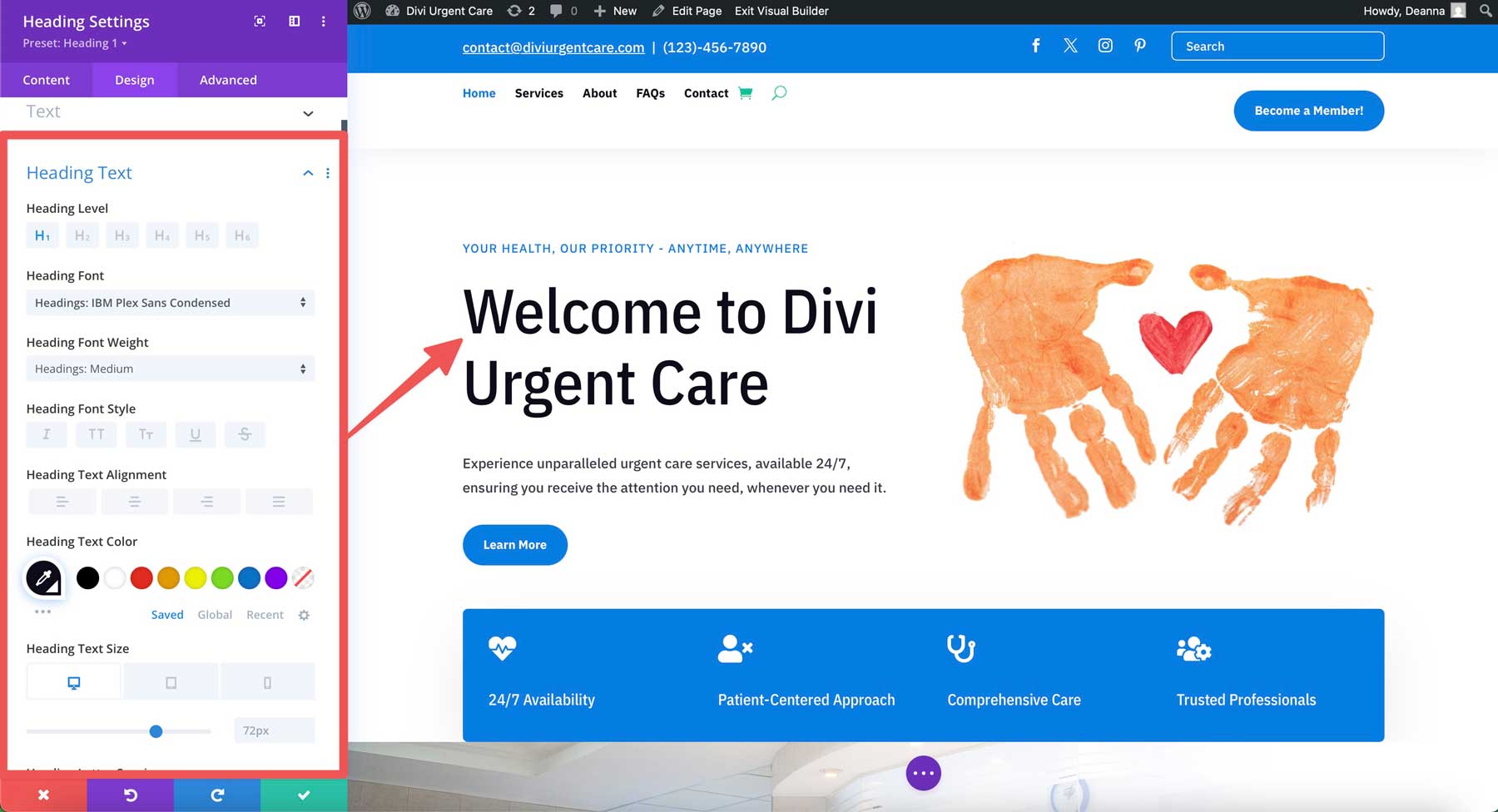Open the Heading Font Weight dropdown
The height and width of the screenshot is (812, 1498).
coord(170,369)
